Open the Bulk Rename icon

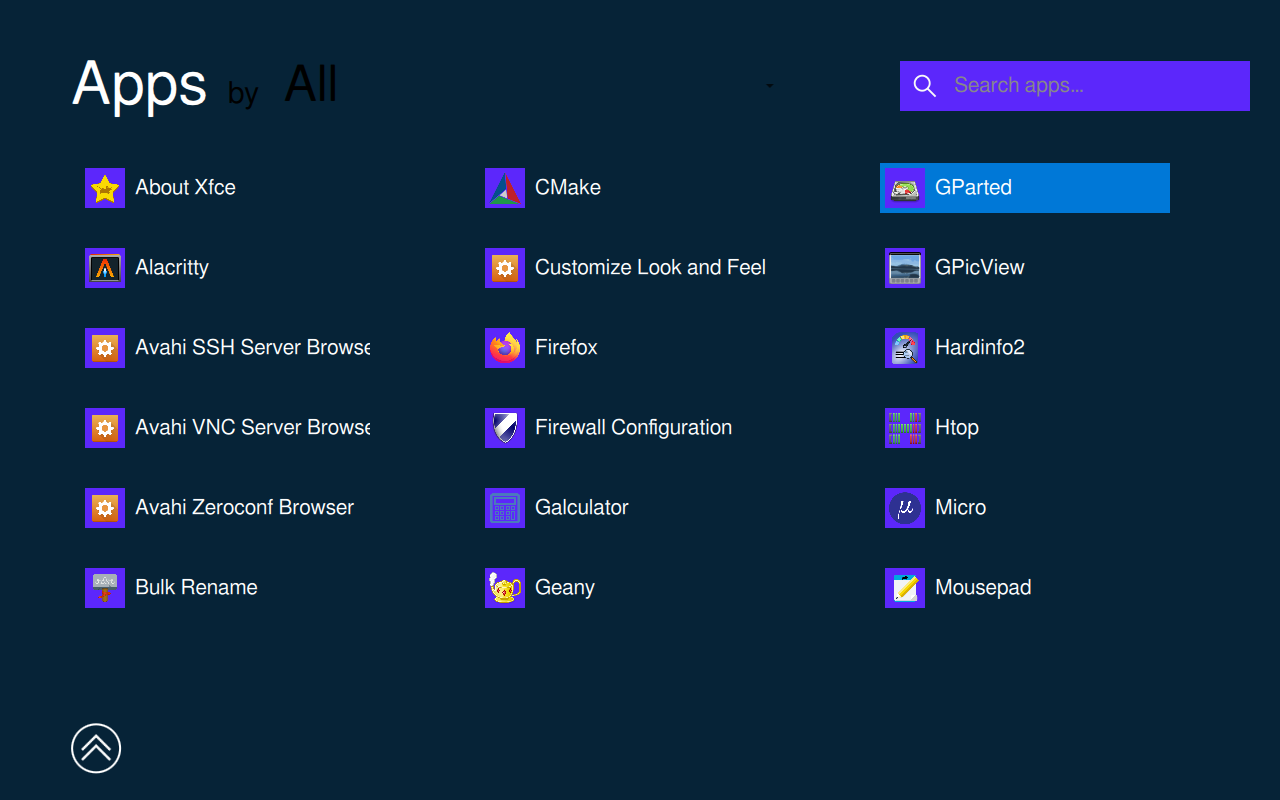(105, 588)
